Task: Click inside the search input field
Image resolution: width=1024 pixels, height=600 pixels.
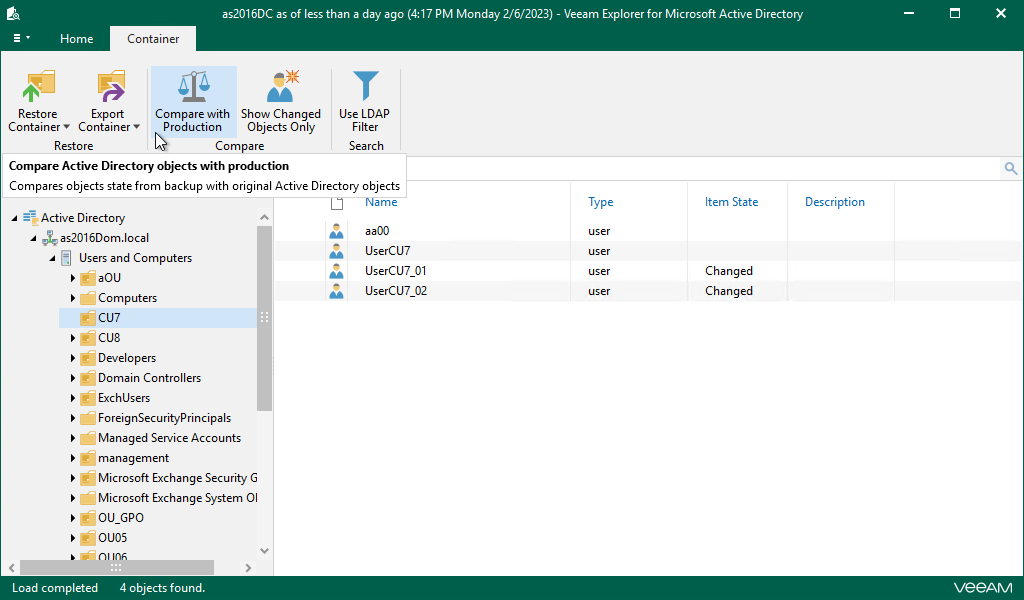Action: (x=702, y=168)
